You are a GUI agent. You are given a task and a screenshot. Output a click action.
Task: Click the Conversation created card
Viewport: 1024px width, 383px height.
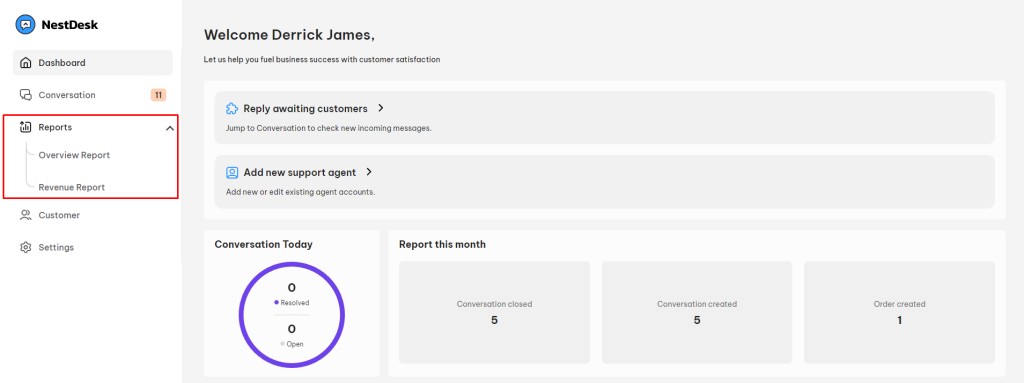[x=697, y=312]
